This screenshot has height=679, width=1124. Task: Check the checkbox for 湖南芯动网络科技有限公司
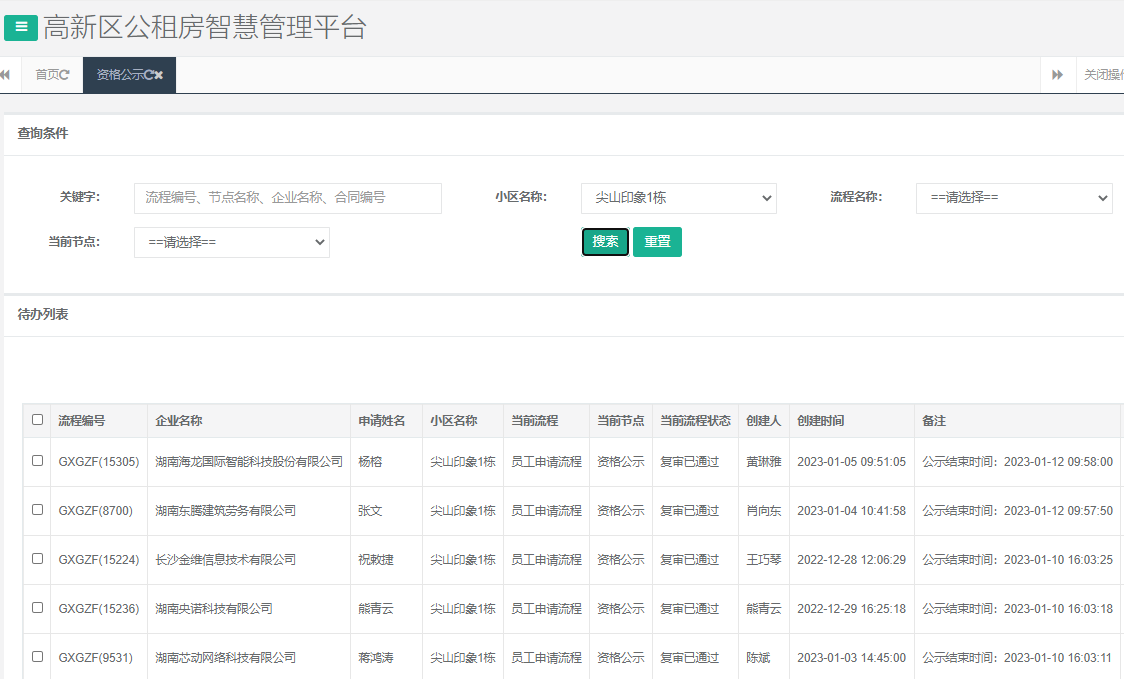[x=37, y=657]
